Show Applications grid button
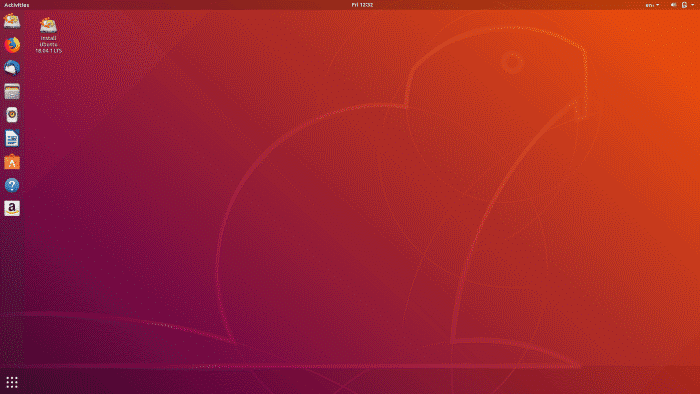The image size is (700, 394). coord(12,382)
